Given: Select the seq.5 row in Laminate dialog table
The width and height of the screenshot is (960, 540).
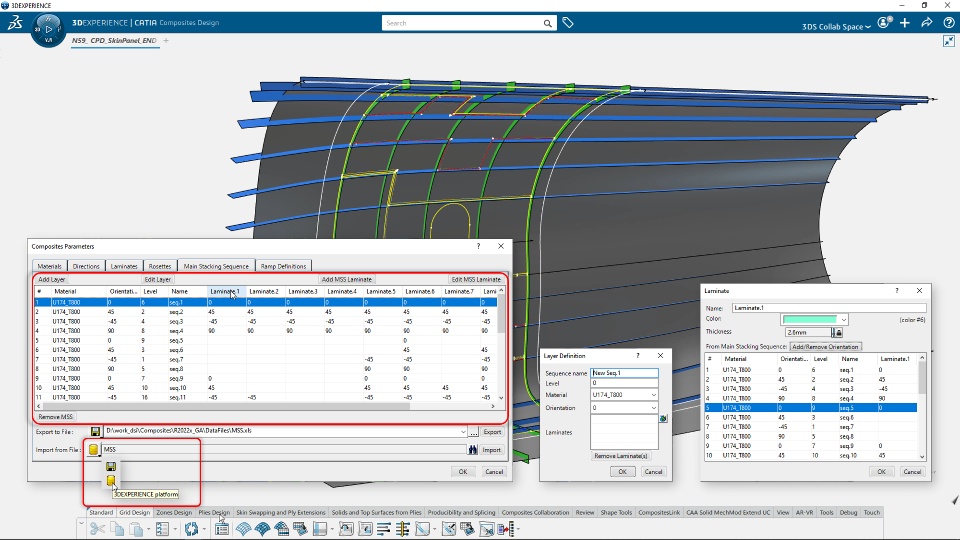Looking at the screenshot, I should click(x=811, y=408).
